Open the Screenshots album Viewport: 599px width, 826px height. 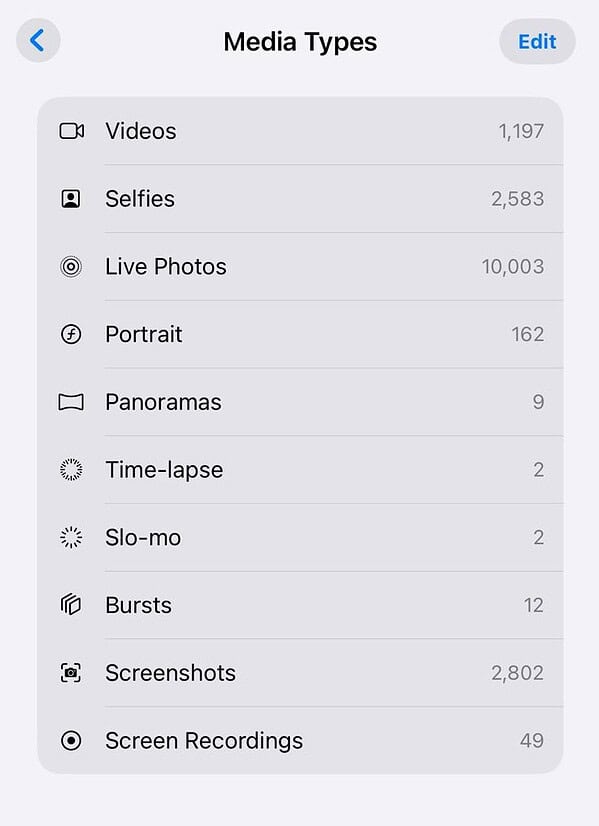[x=170, y=673]
